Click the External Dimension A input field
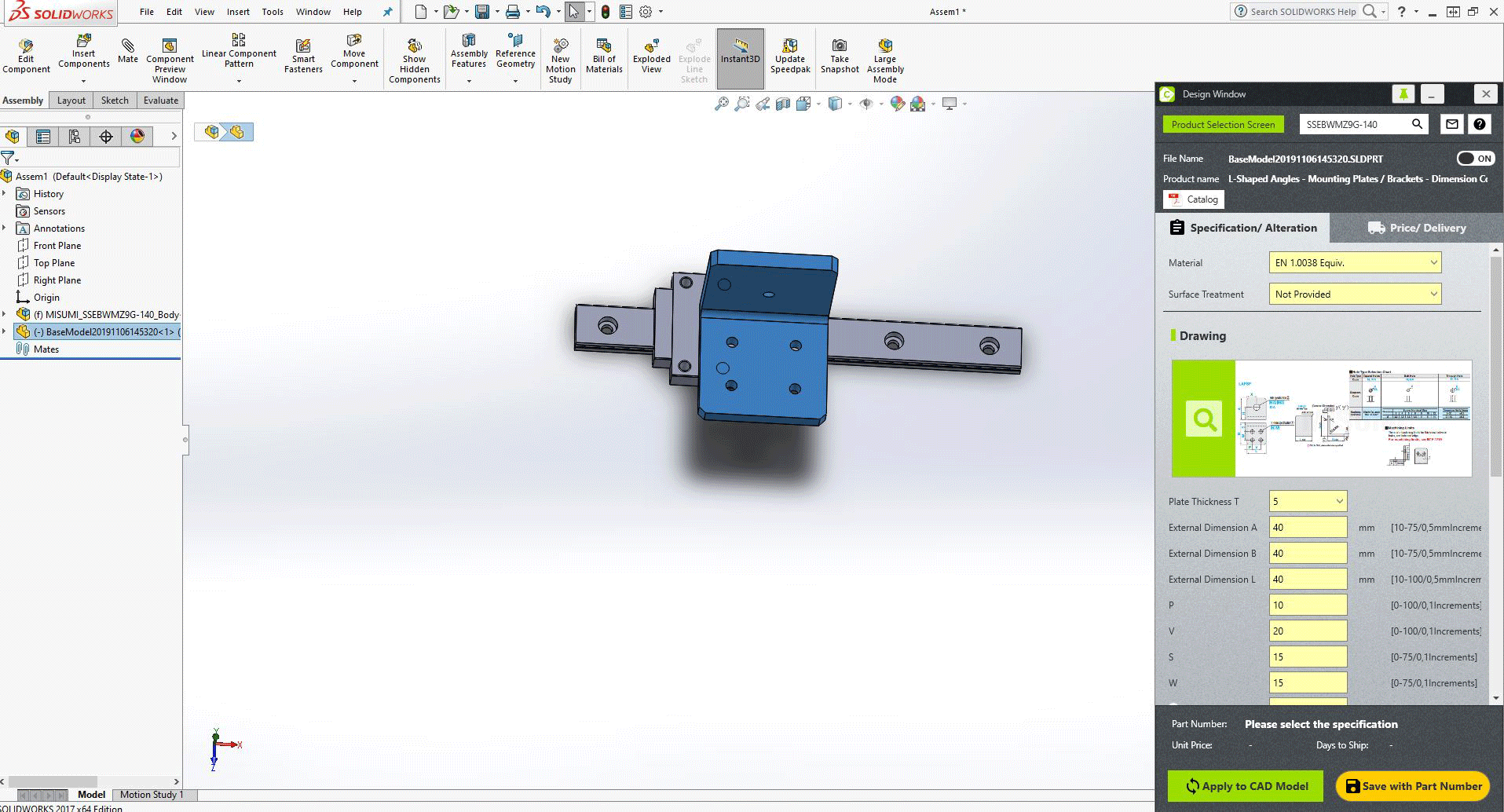Image resolution: width=1504 pixels, height=812 pixels. [1308, 527]
